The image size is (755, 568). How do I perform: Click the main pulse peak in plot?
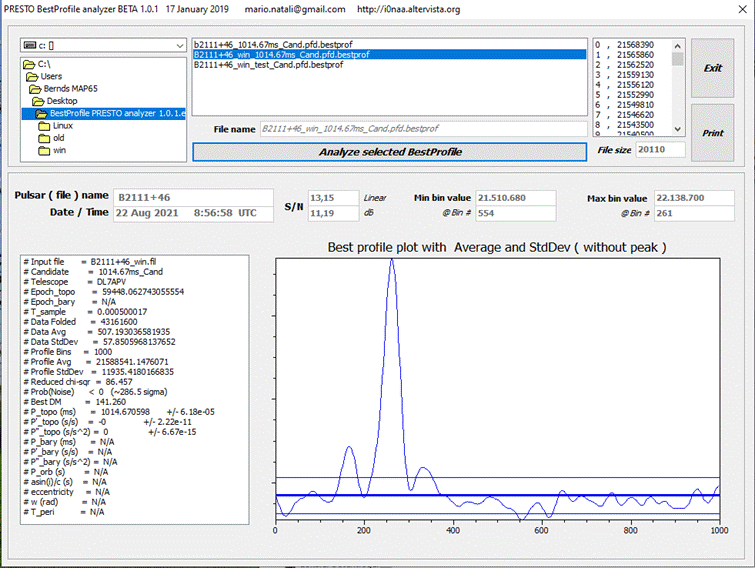point(392,261)
